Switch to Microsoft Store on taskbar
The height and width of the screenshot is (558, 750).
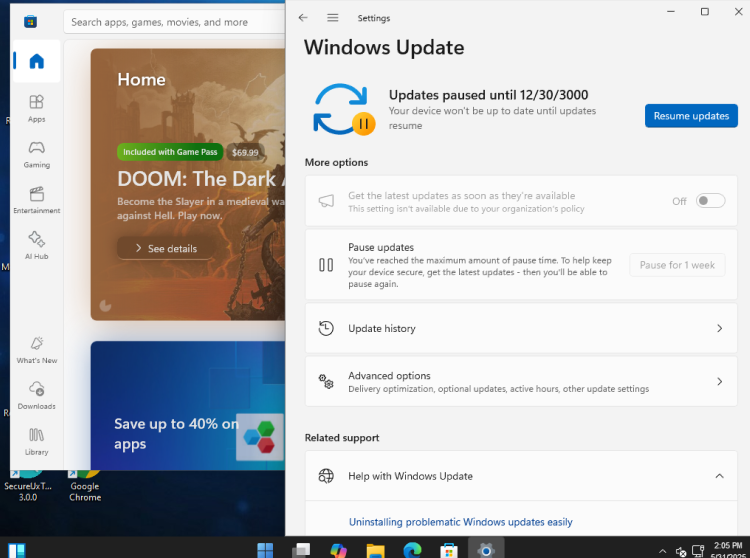(449, 550)
